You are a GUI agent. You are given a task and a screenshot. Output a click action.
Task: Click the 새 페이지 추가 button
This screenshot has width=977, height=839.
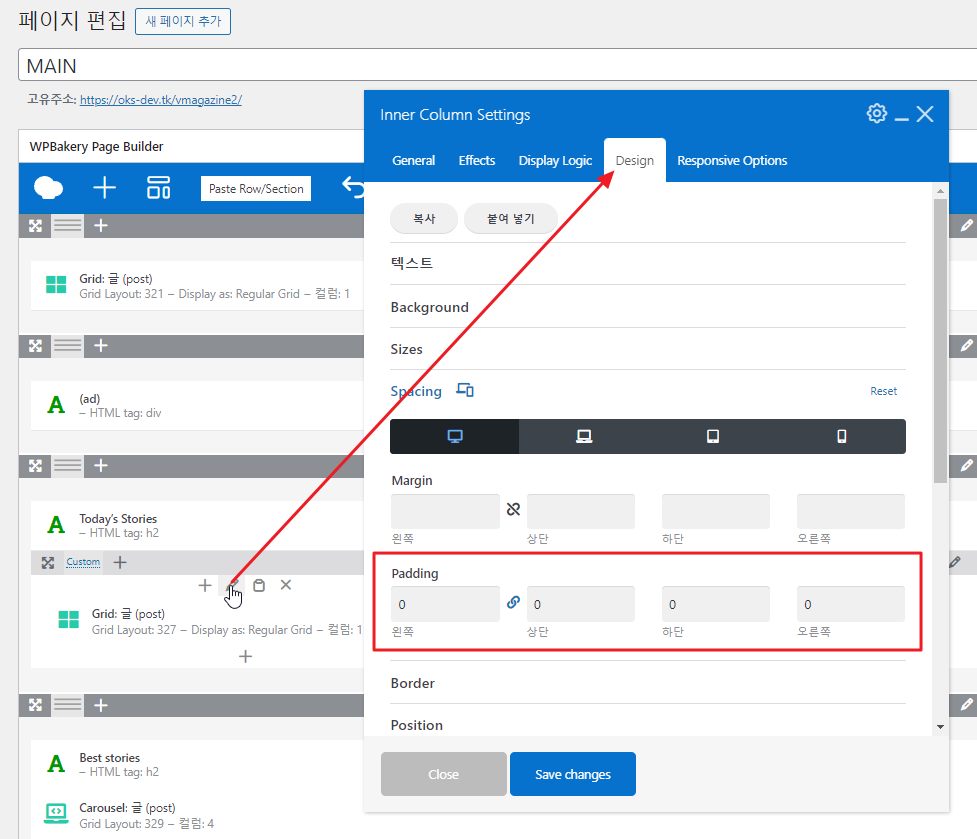point(183,21)
